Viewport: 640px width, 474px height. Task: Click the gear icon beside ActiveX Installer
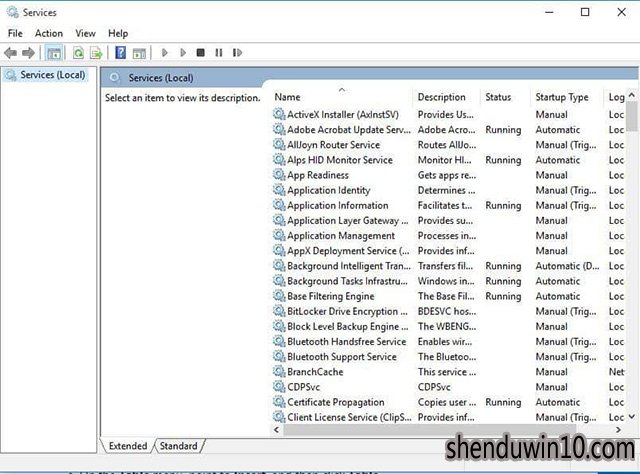pos(279,114)
